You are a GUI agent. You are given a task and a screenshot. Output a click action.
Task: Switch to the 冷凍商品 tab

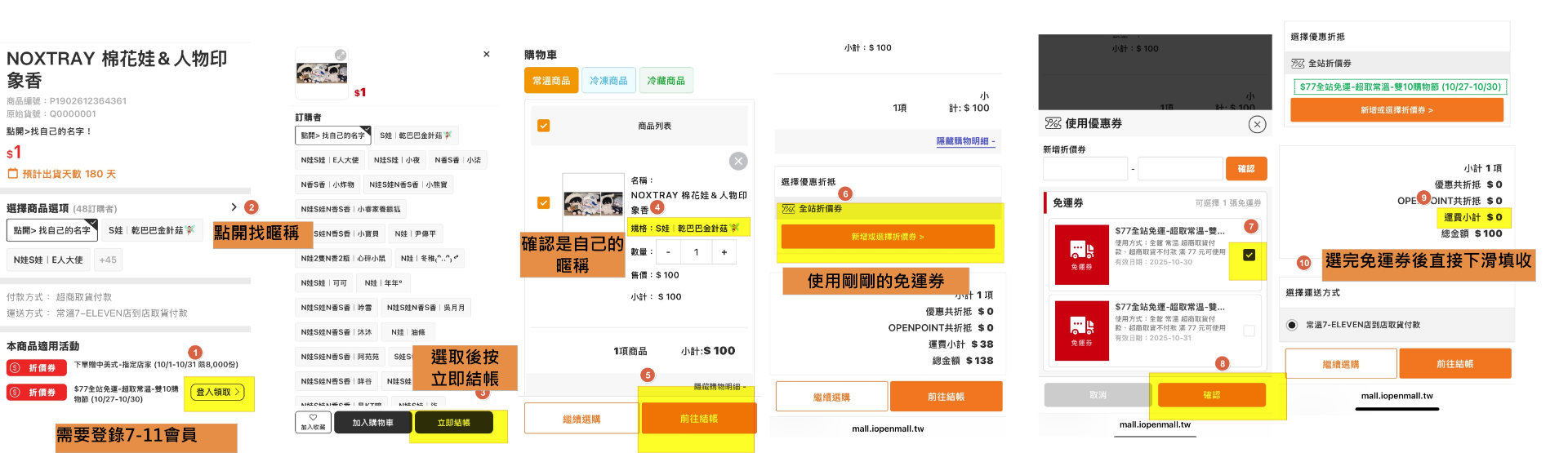608,81
